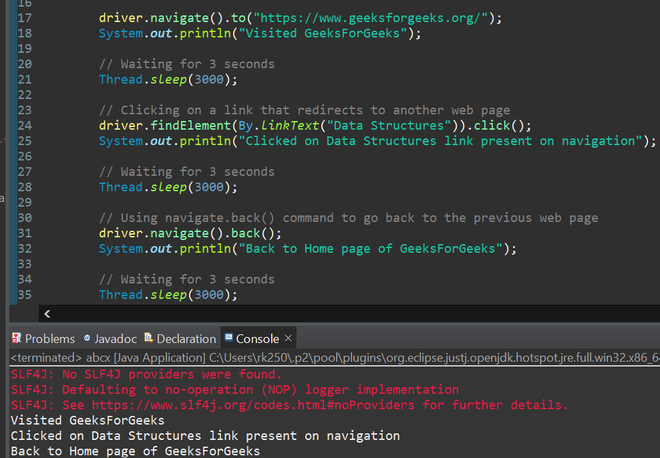Click the 'Back to Home page' console output line
The width and height of the screenshot is (660, 458).
coord(135,451)
